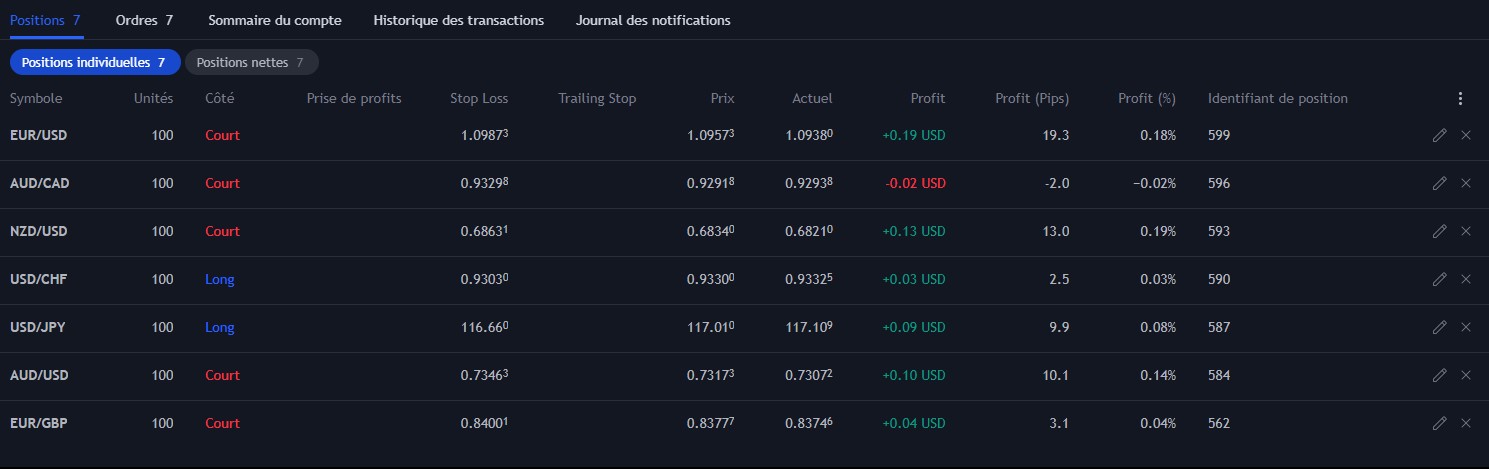
Task: Close the NZD/USD position
Action: pyautogui.click(x=1466, y=231)
